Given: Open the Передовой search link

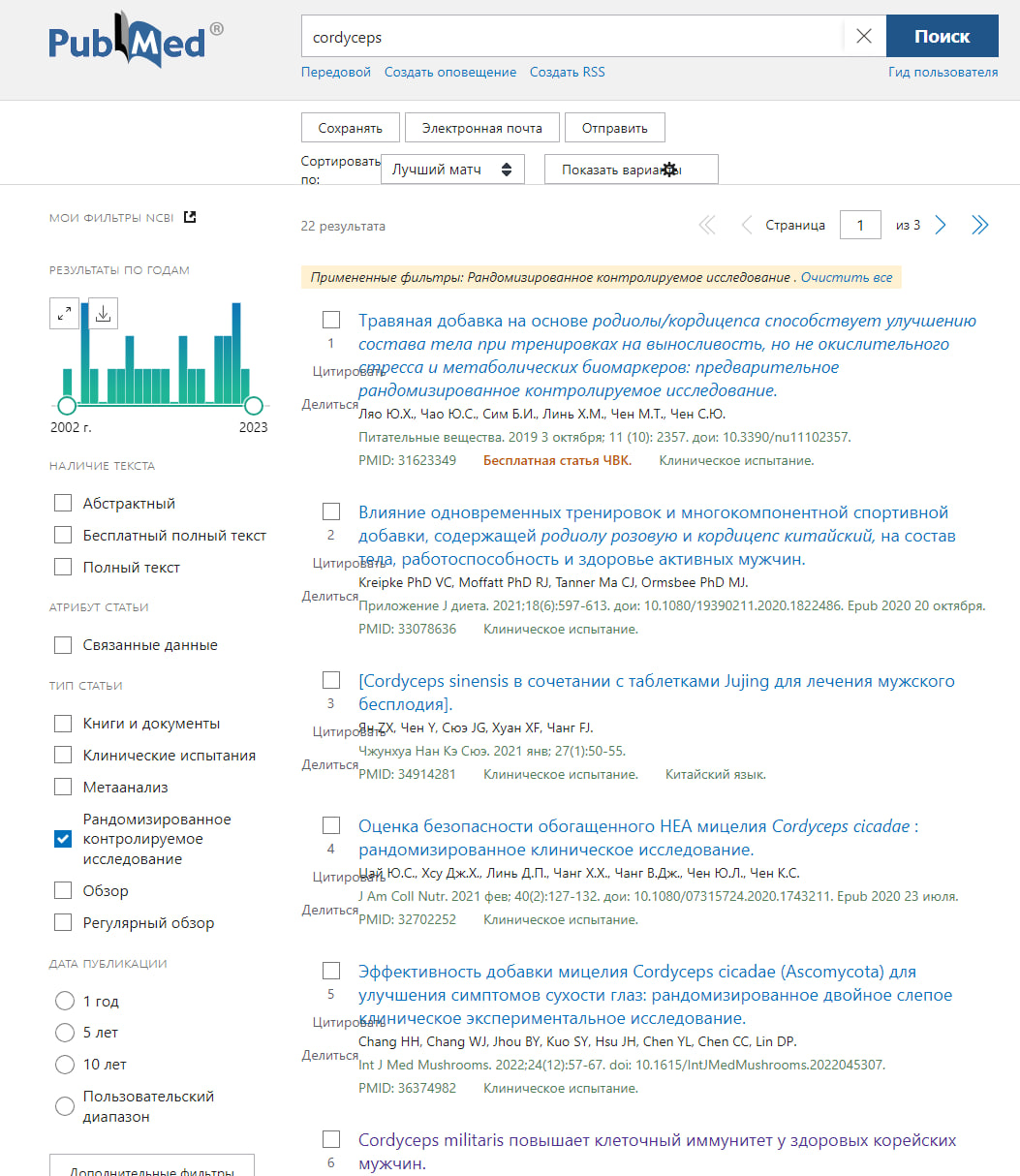Looking at the screenshot, I should [x=336, y=72].
